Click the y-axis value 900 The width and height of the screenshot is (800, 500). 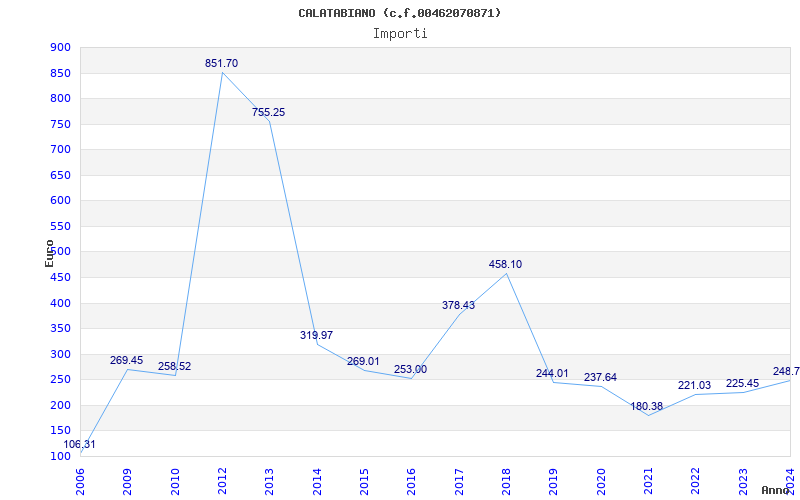(x=60, y=47)
